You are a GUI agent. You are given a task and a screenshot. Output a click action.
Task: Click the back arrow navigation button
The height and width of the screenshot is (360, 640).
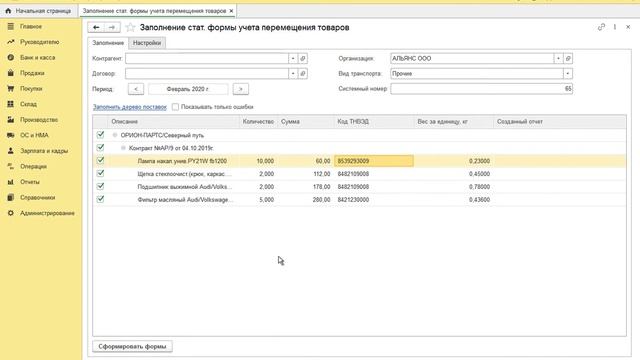coord(96,27)
